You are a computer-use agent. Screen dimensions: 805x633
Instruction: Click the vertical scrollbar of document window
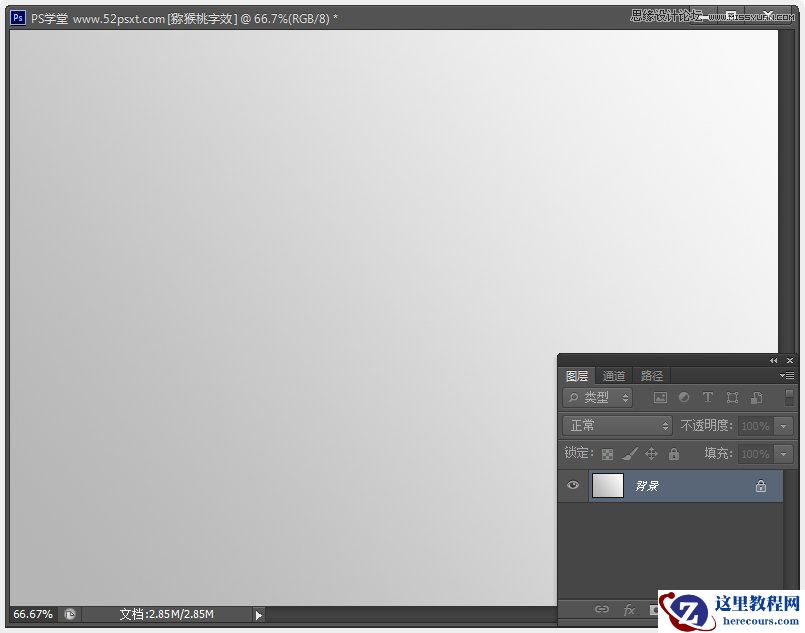coord(786,191)
